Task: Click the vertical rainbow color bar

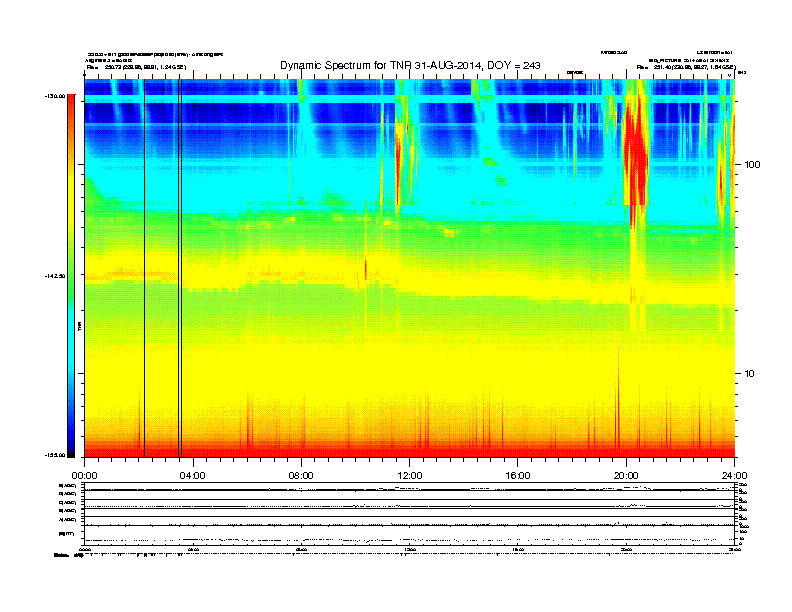Action: tap(71, 276)
